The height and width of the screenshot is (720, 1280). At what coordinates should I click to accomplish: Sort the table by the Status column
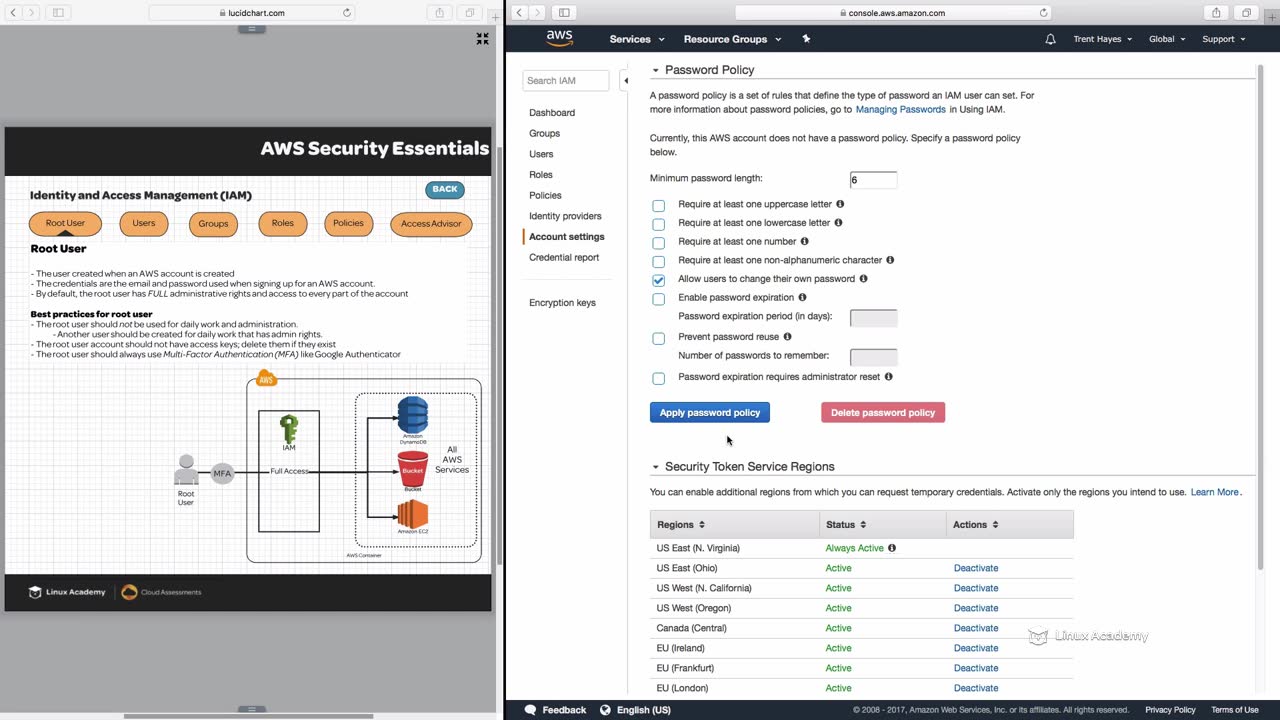[846, 524]
